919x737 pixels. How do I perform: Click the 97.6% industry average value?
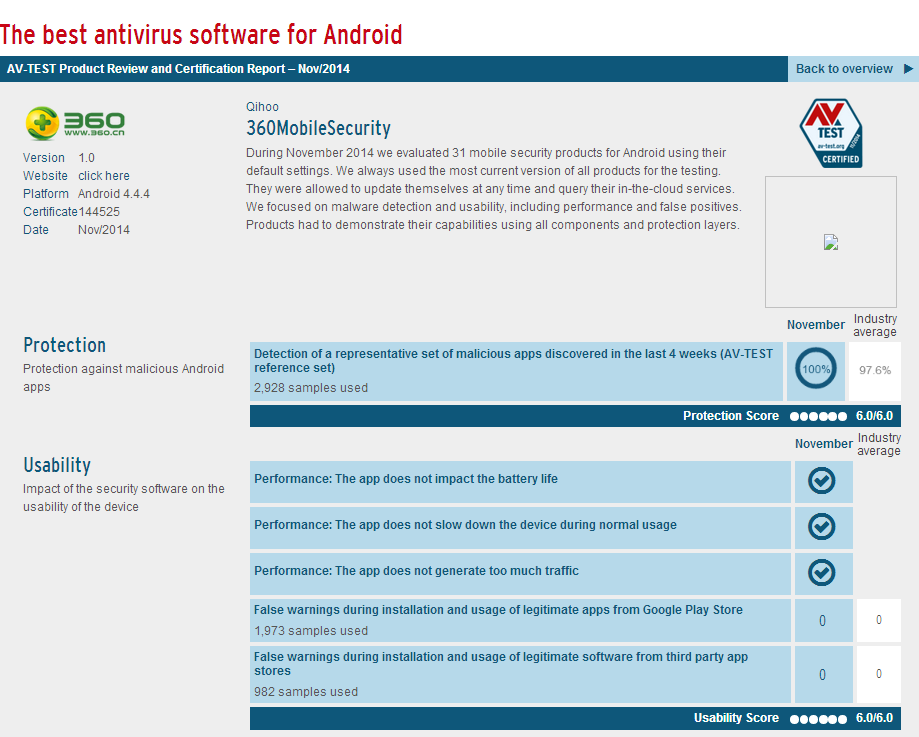click(874, 370)
